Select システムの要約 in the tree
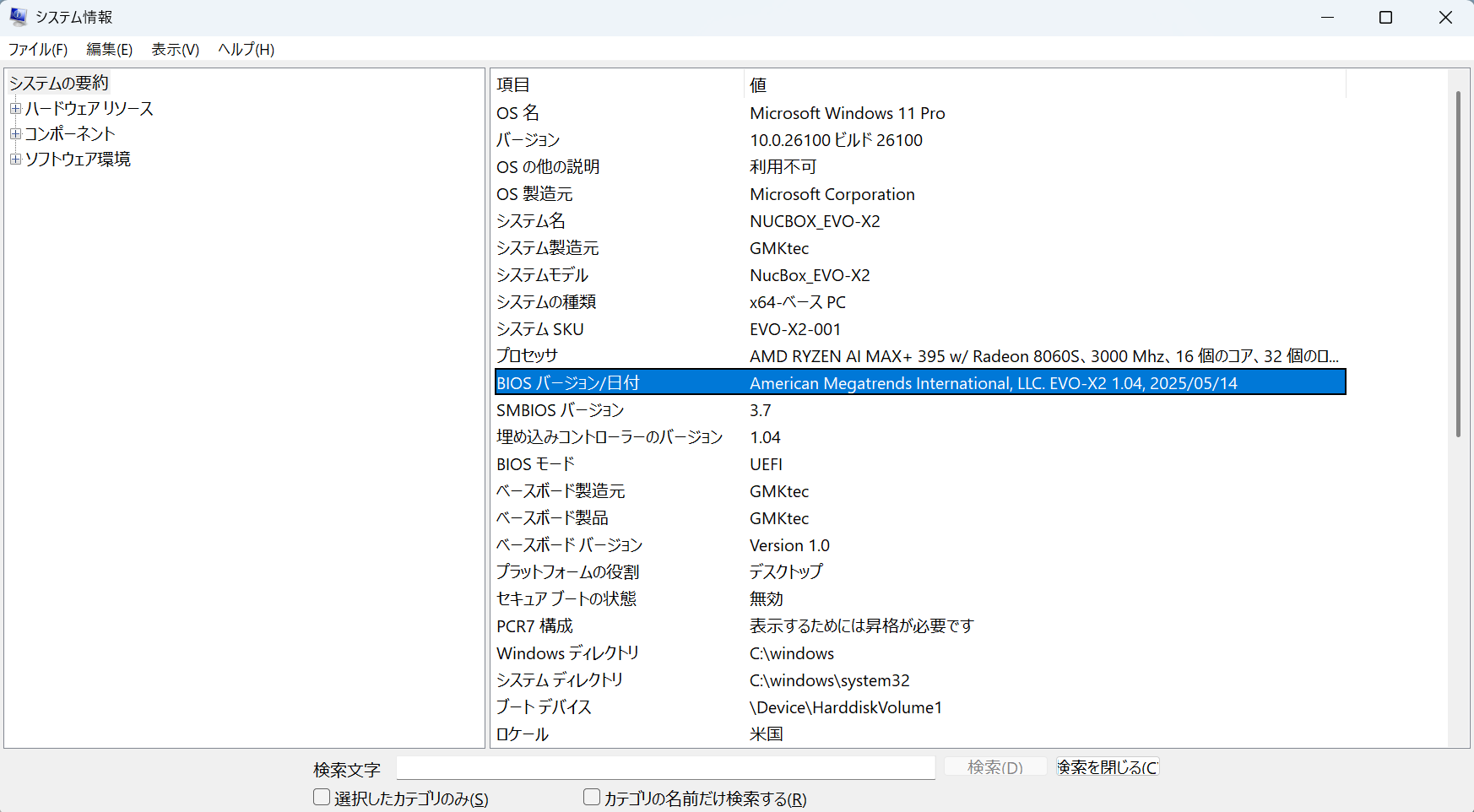This screenshot has width=1474, height=812. tap(58, 83)
